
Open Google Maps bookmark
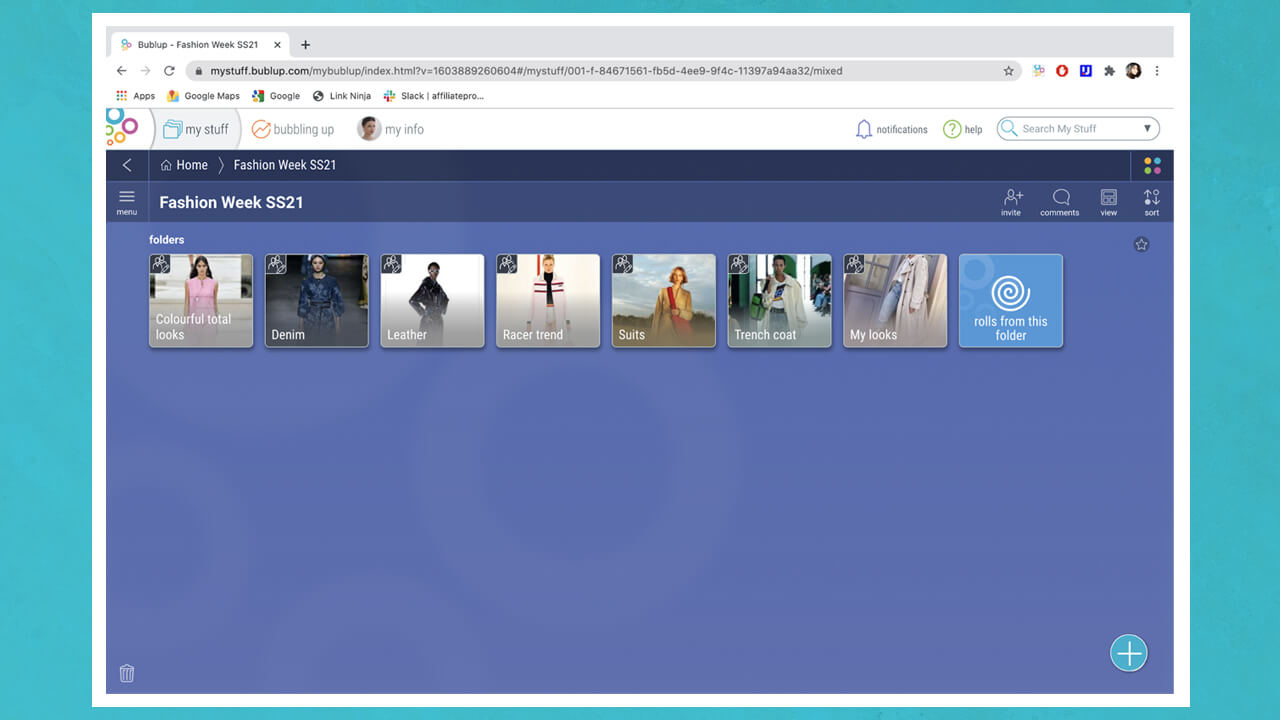pyautogui.click(x=204, y=96)
